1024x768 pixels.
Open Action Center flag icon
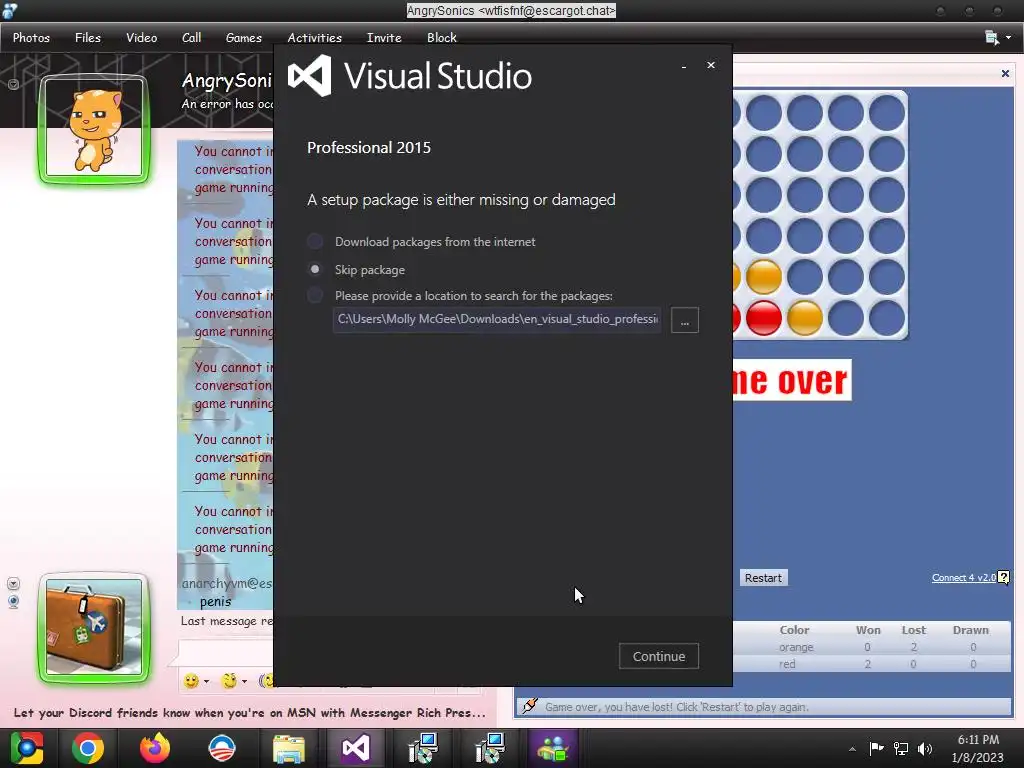[x=876, y=748]
